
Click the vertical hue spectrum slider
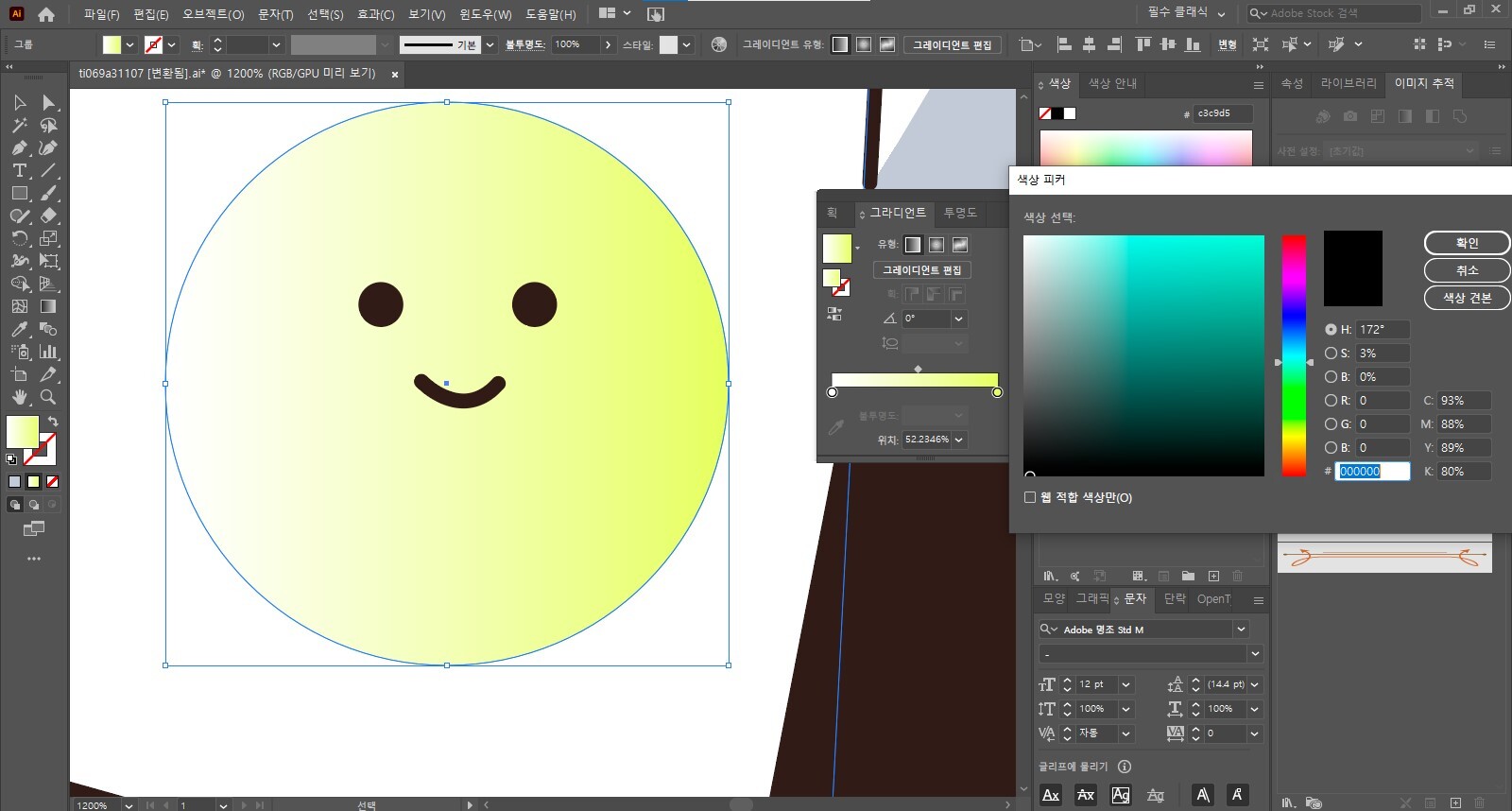pyautogui.click(x=1294, y=355)
